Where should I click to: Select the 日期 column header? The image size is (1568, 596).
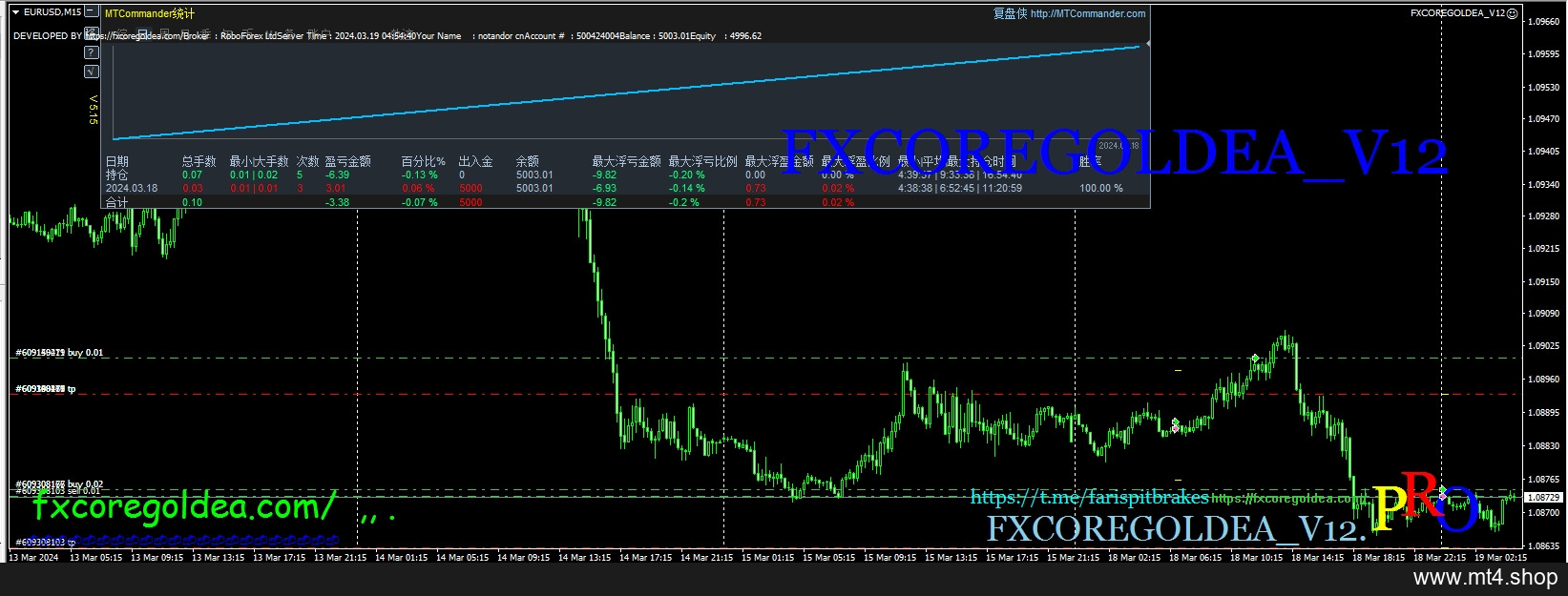(x=116, y=161)
